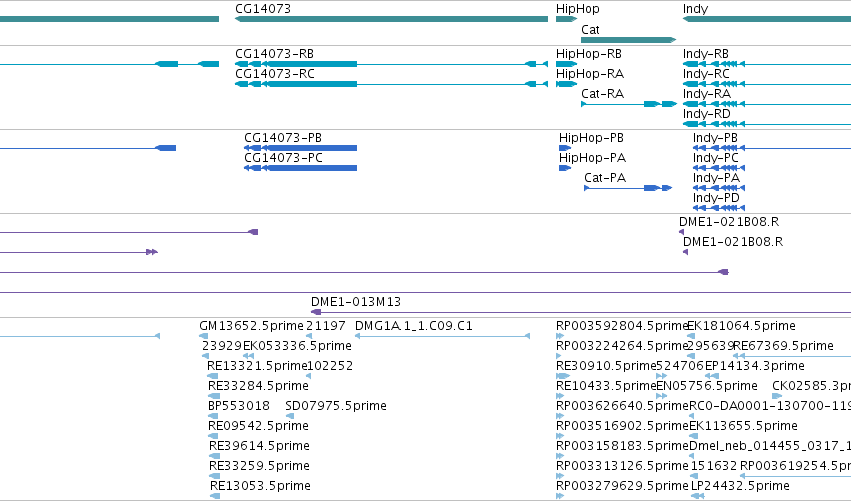
Task: Select the CK02585.3prime EST glyph
Action: pos(777,396)
